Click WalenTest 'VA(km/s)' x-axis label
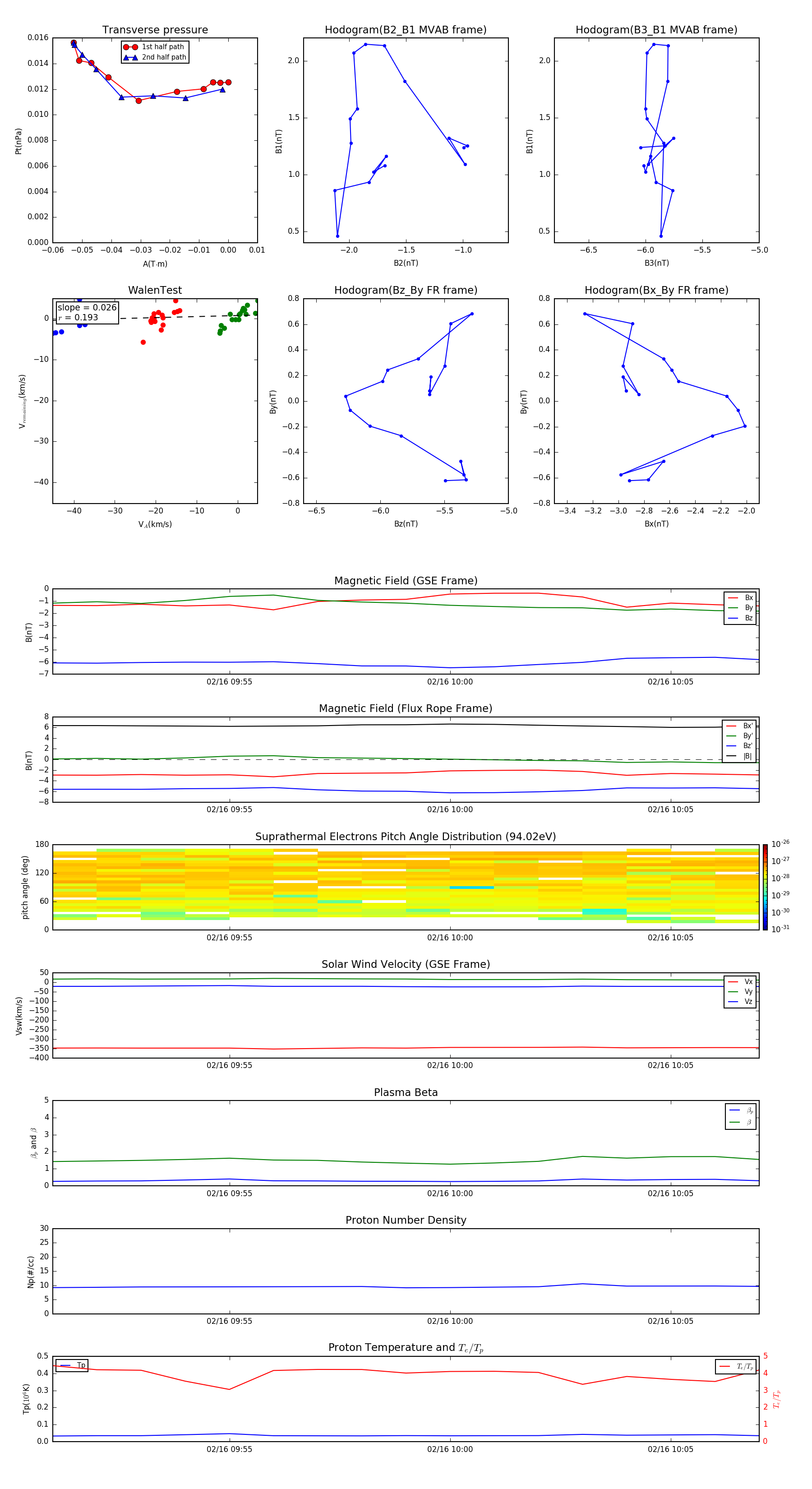Viewport: 812px width, 1489px height. 155,524
